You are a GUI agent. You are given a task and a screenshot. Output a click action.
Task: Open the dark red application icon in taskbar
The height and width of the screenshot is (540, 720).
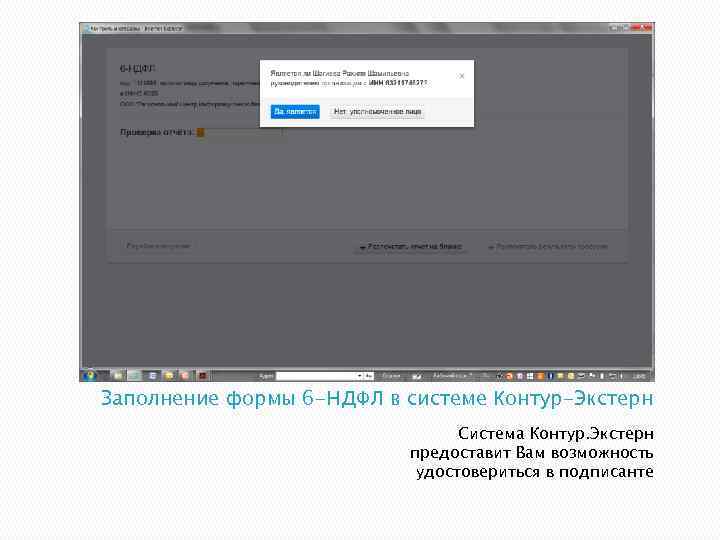click(x=202, y=376)
